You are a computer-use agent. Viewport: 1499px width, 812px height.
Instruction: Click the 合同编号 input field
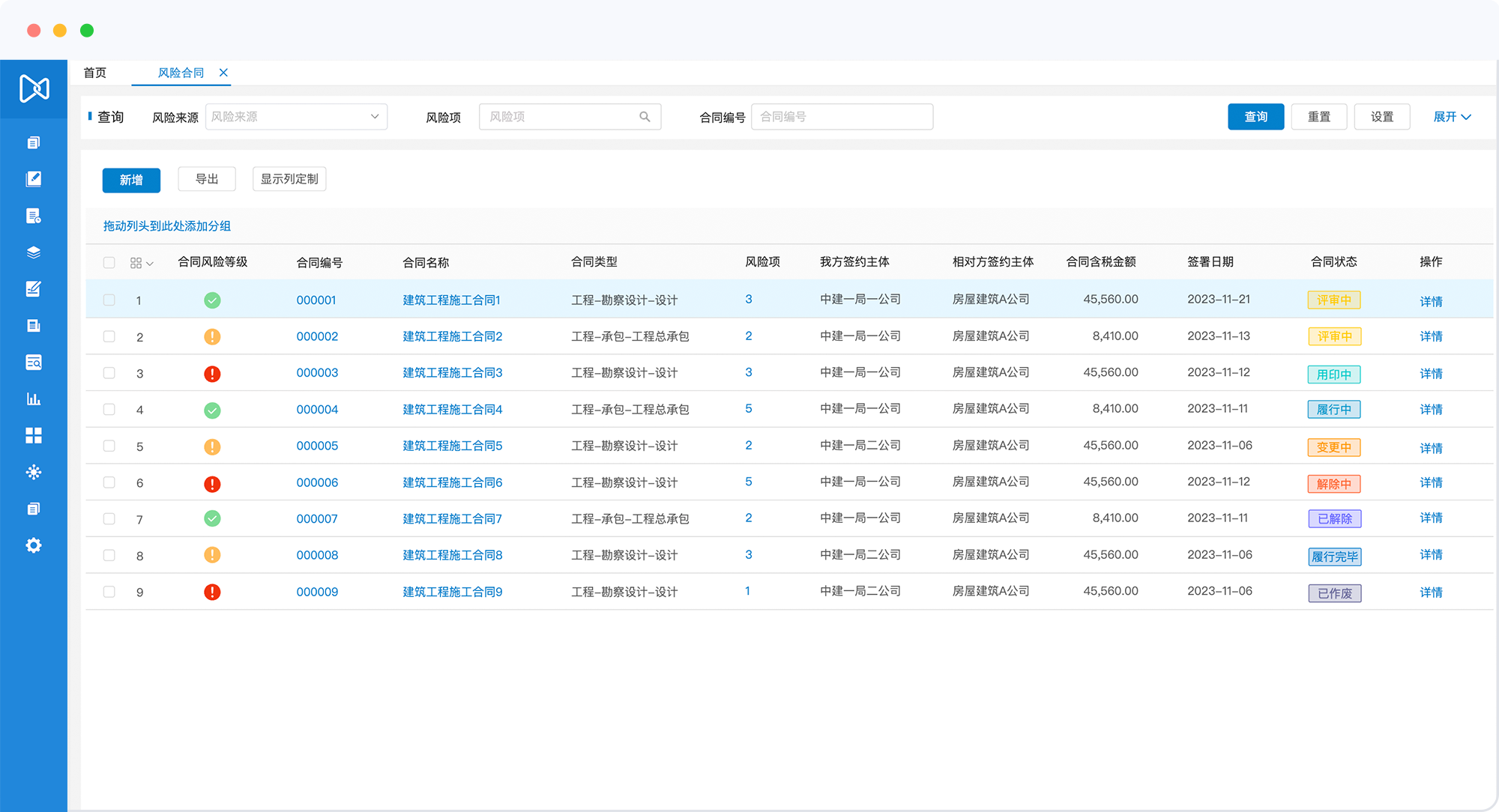[842, 117]
